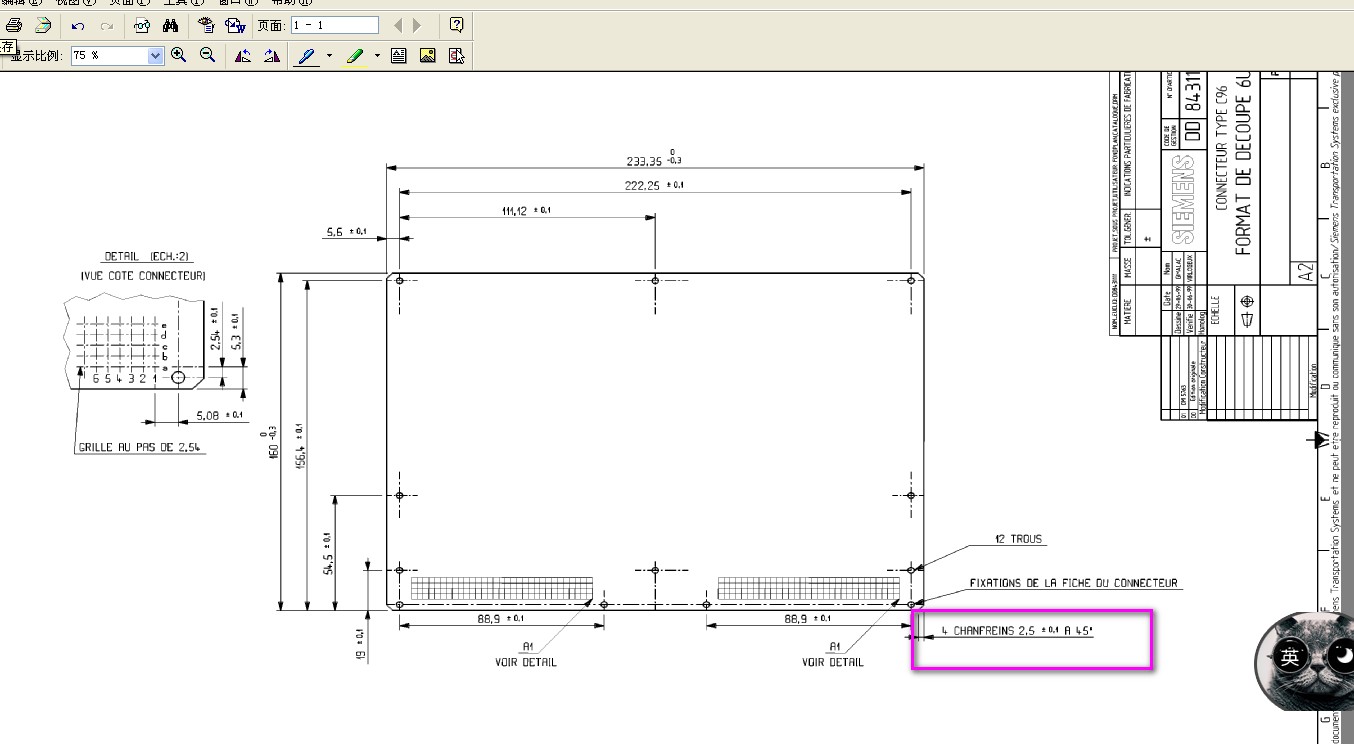Click '(VUE COTE CONNECTEUR)' caption

click(143, 275)
